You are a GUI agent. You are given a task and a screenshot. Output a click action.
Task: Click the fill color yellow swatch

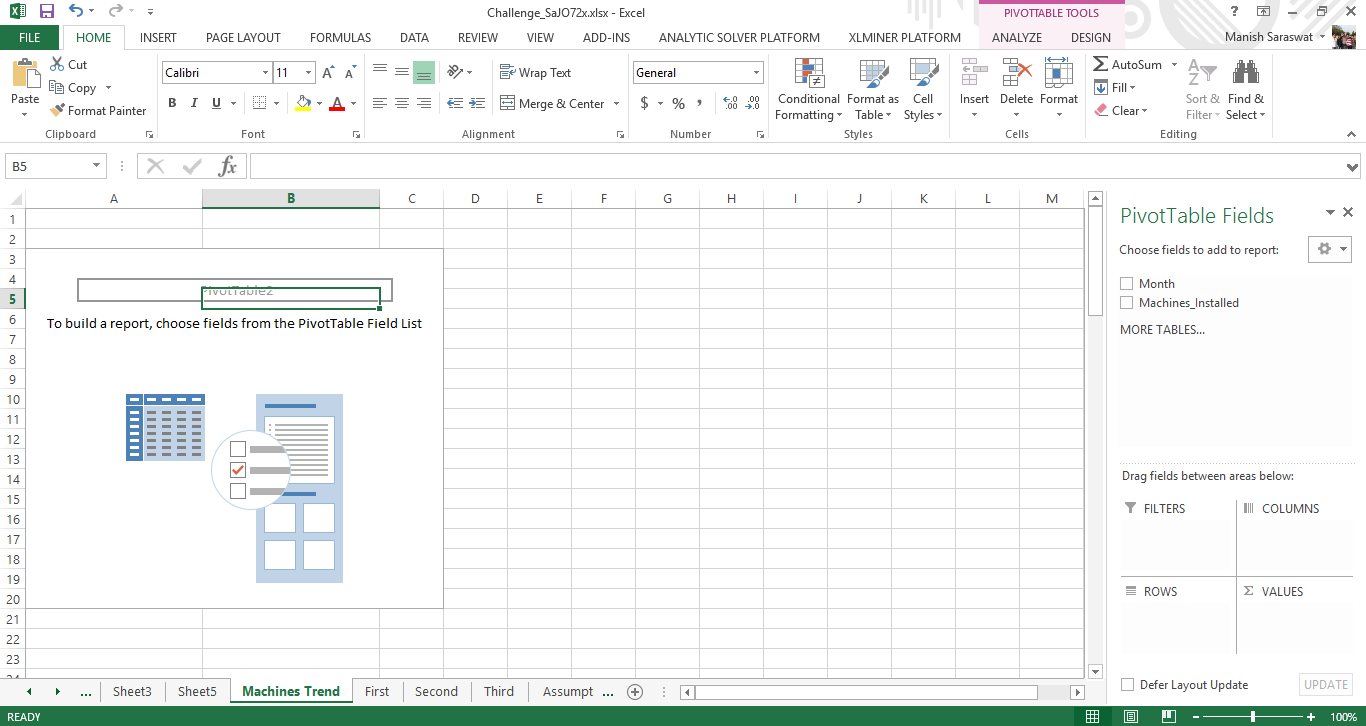(304, 103)
